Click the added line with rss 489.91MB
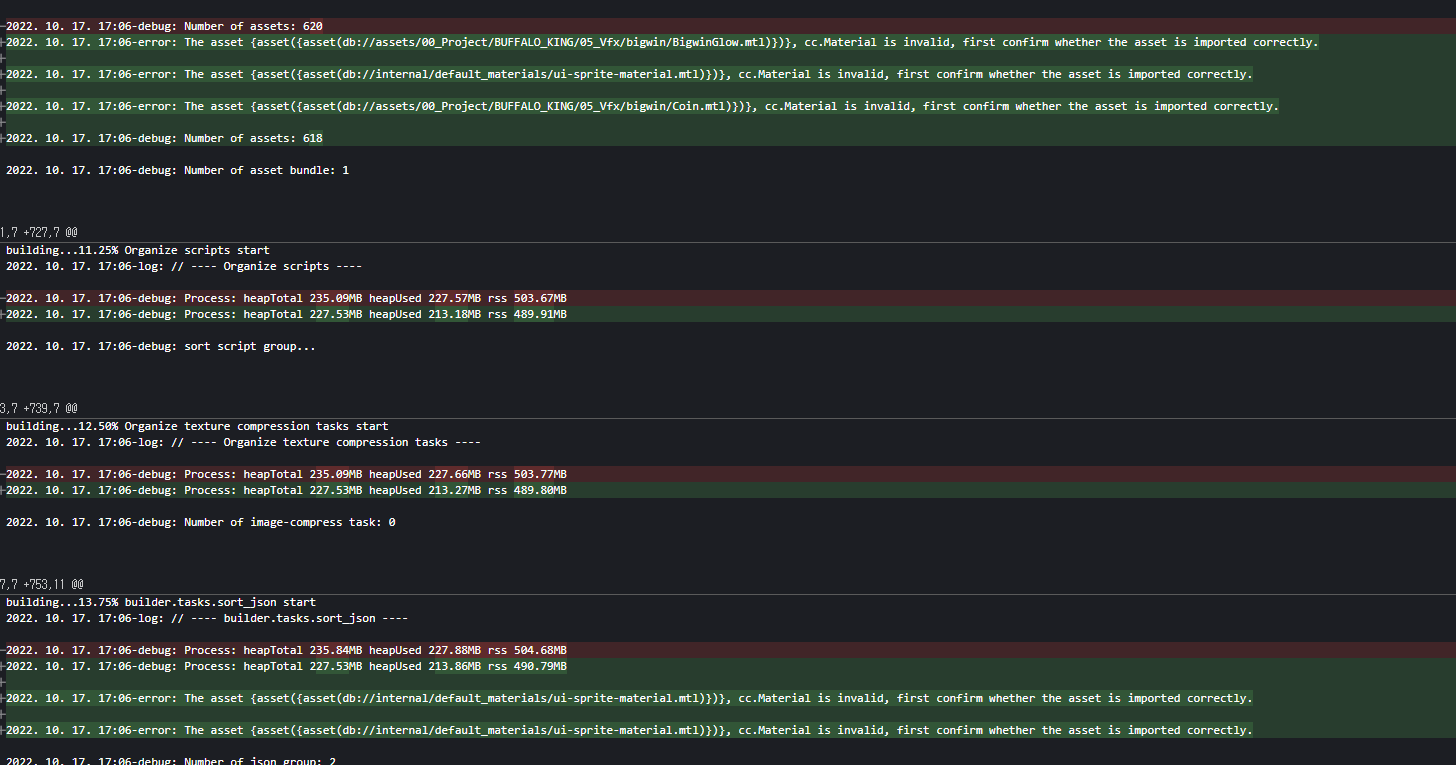Image resolution: width=1456 pixels, height=765 pixels. pyautogui.click(x=287, y=314)
